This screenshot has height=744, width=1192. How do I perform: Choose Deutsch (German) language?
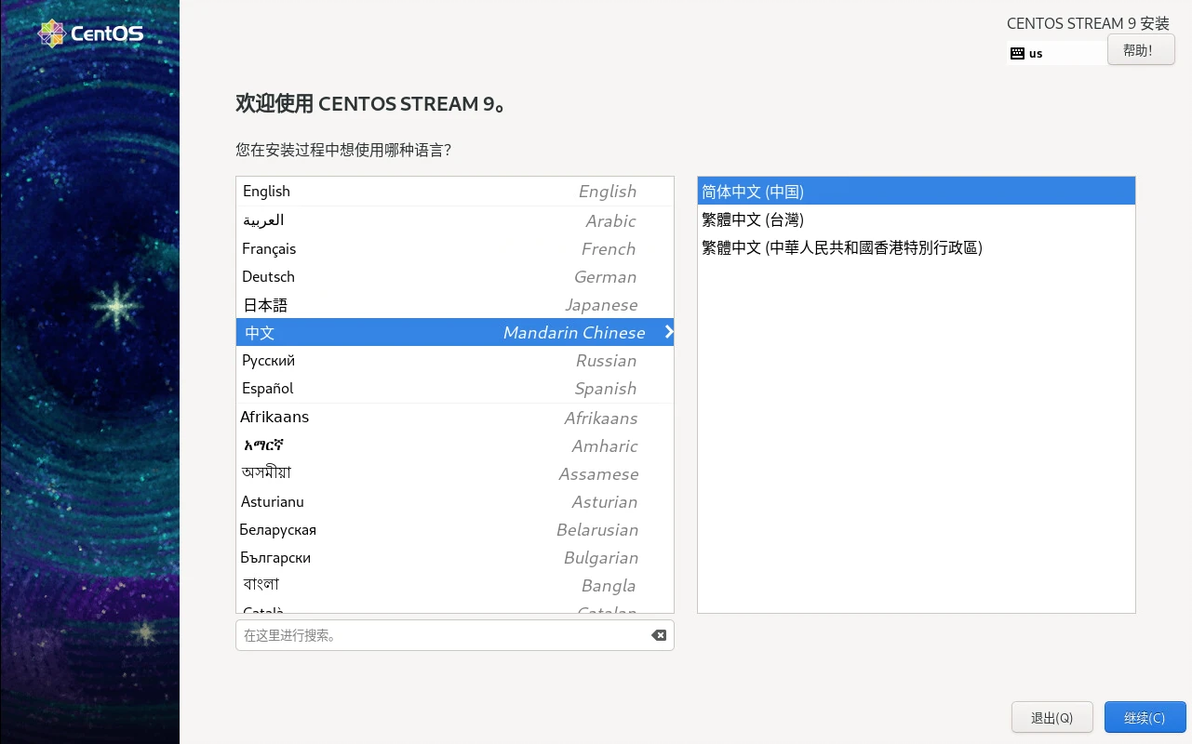pos(455,277)
